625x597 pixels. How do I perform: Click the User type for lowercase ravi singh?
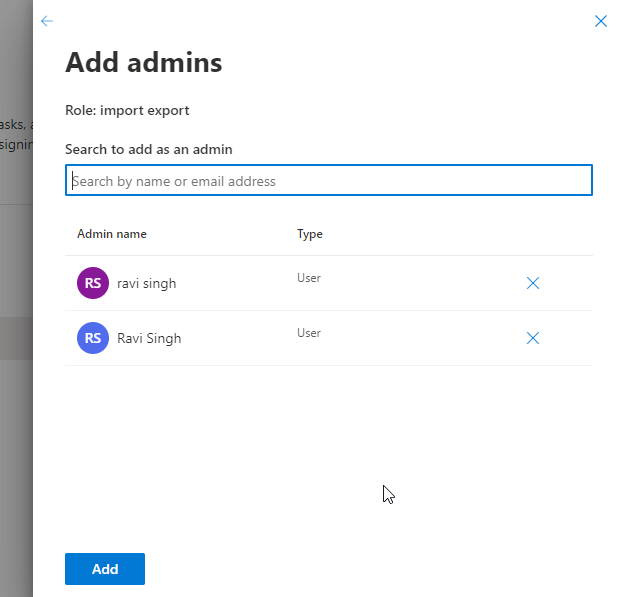coord(309,278)
